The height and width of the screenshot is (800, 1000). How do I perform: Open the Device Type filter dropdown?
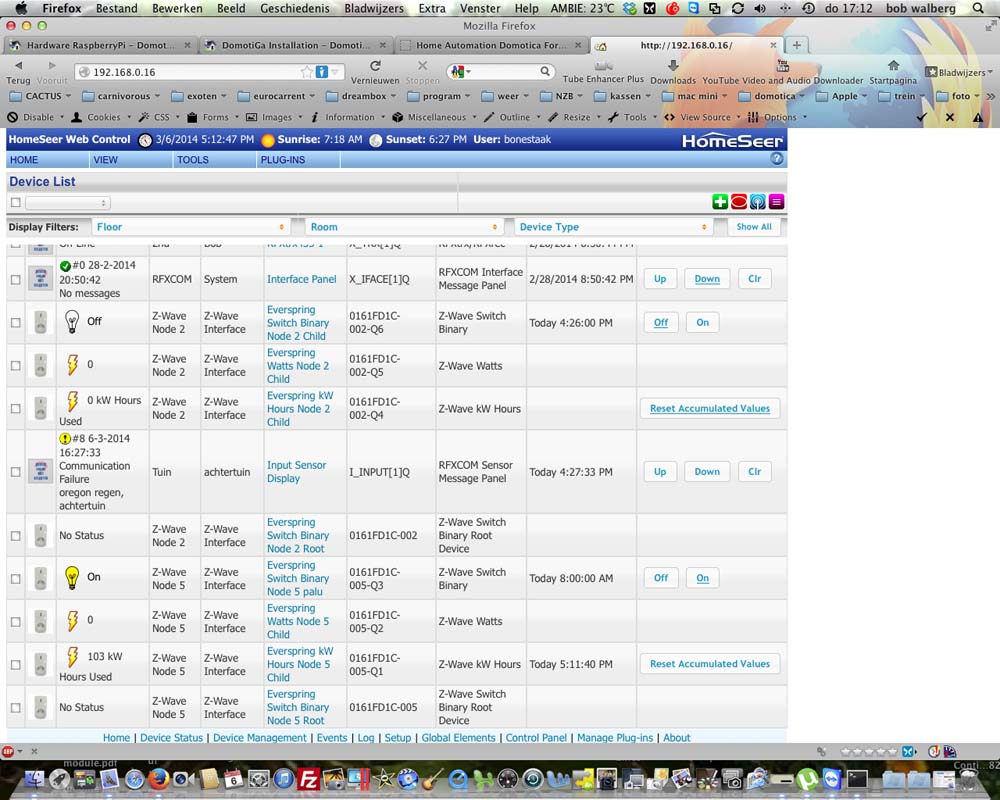point(613,227)
